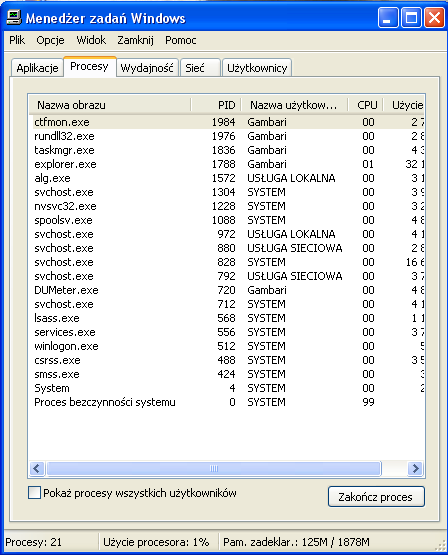Select the Procesy tab

click(90, 66)
